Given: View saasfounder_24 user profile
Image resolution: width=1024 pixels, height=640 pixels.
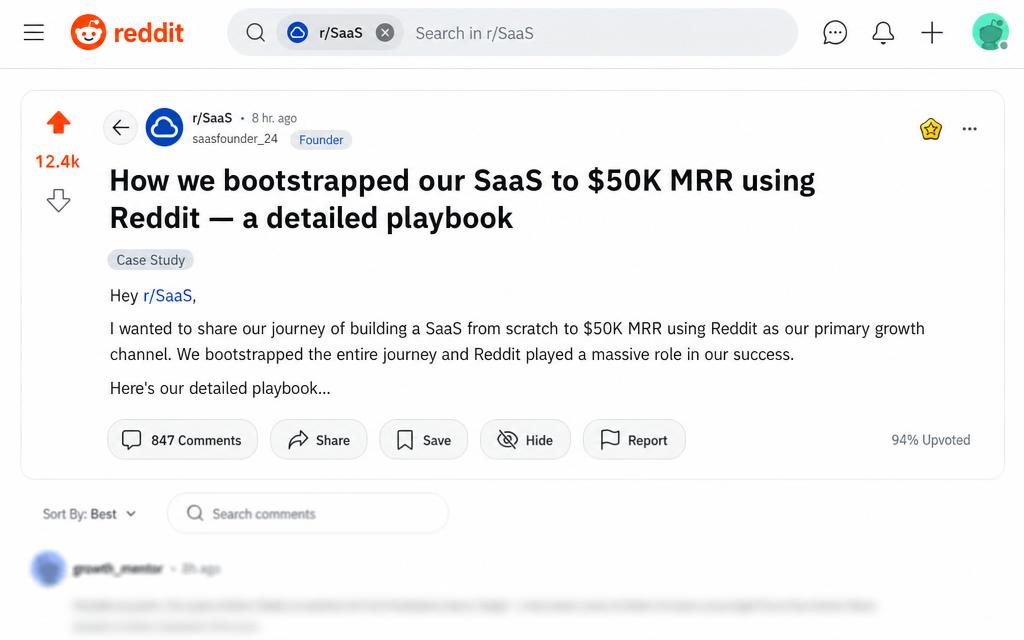Looking at the screenshot, I should 235,138.
